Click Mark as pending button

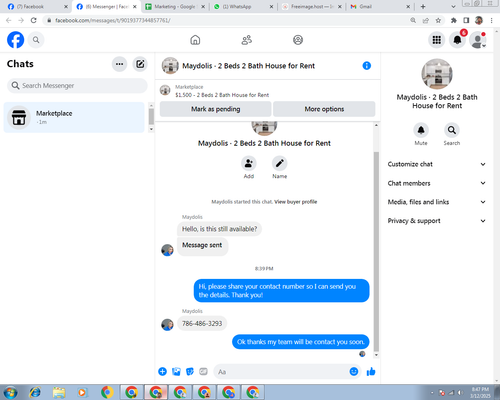pos(216,109)
